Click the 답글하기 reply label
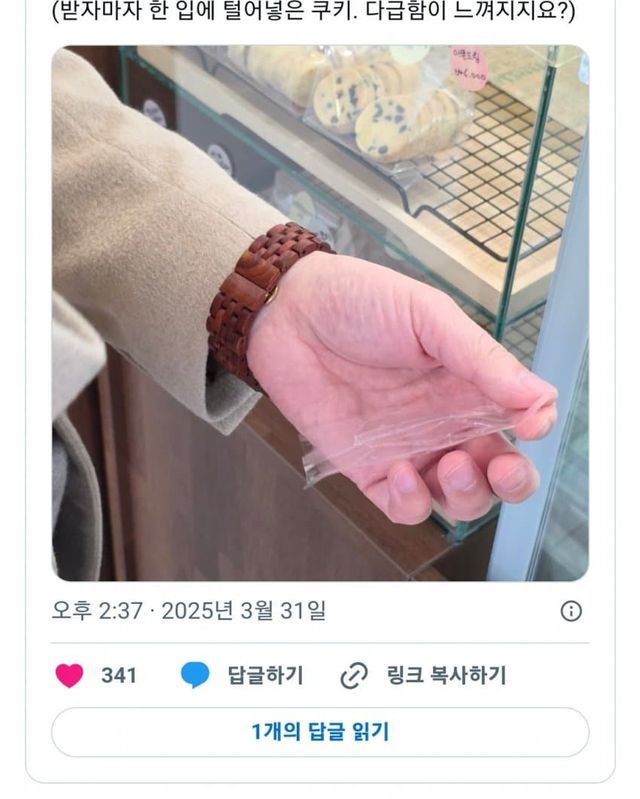The width and height of the screenshot is (640, 799). point(265,675)
